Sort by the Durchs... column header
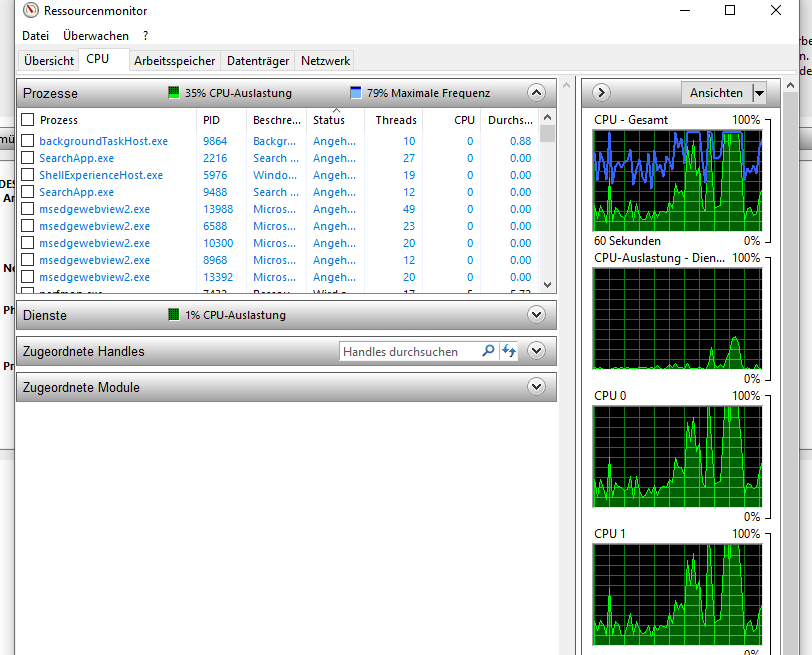 [x=510, y=120]
